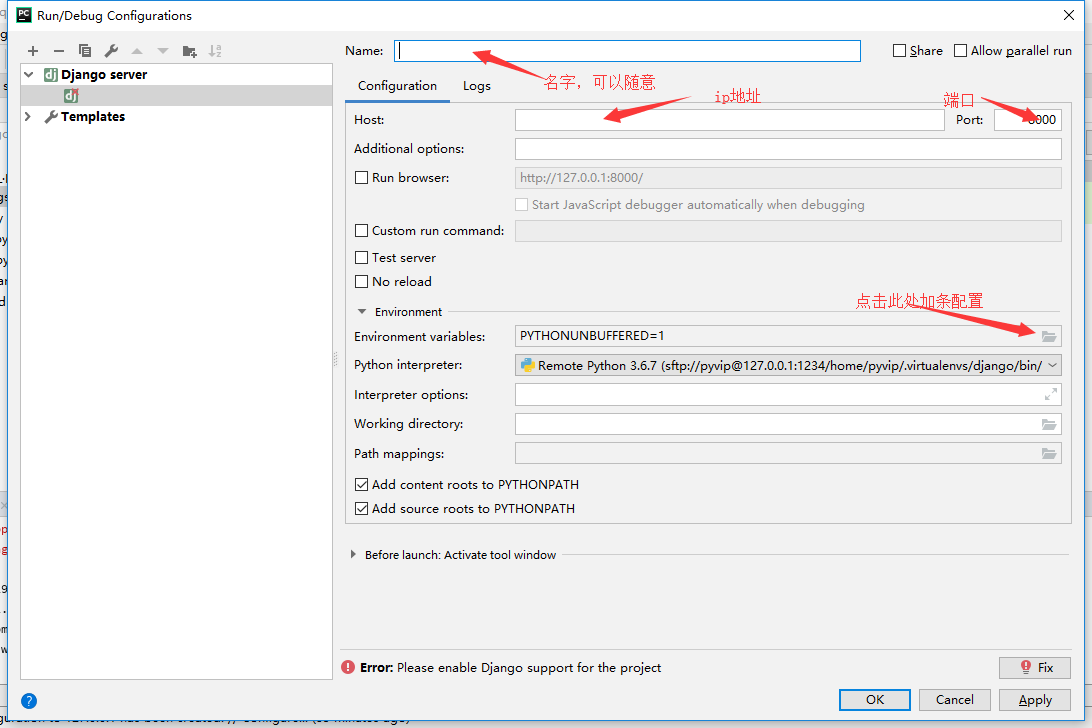
Task: Check the No reload option
Action: pos(361,281)
